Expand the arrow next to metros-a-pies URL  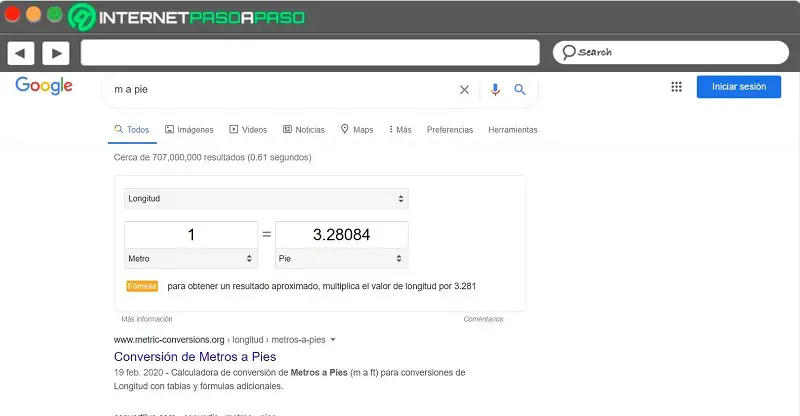point(333,340)
